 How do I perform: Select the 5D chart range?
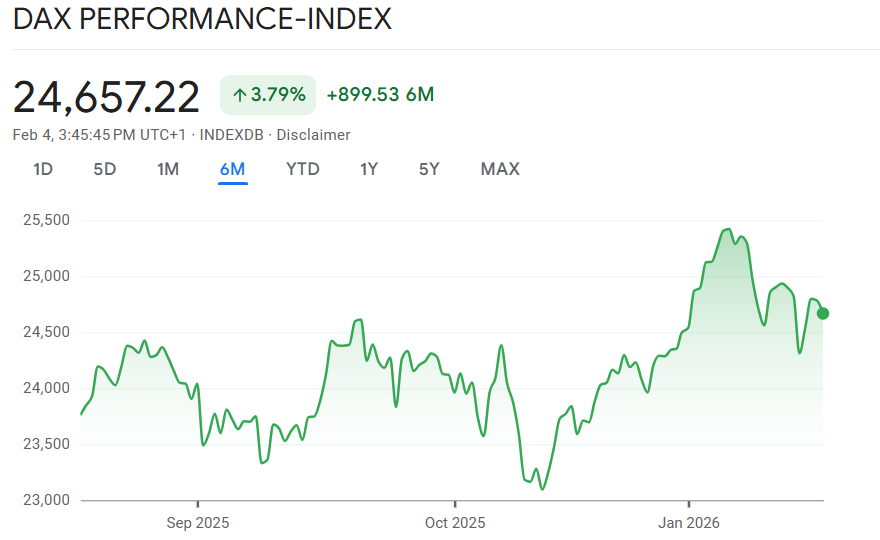(105, 169)
